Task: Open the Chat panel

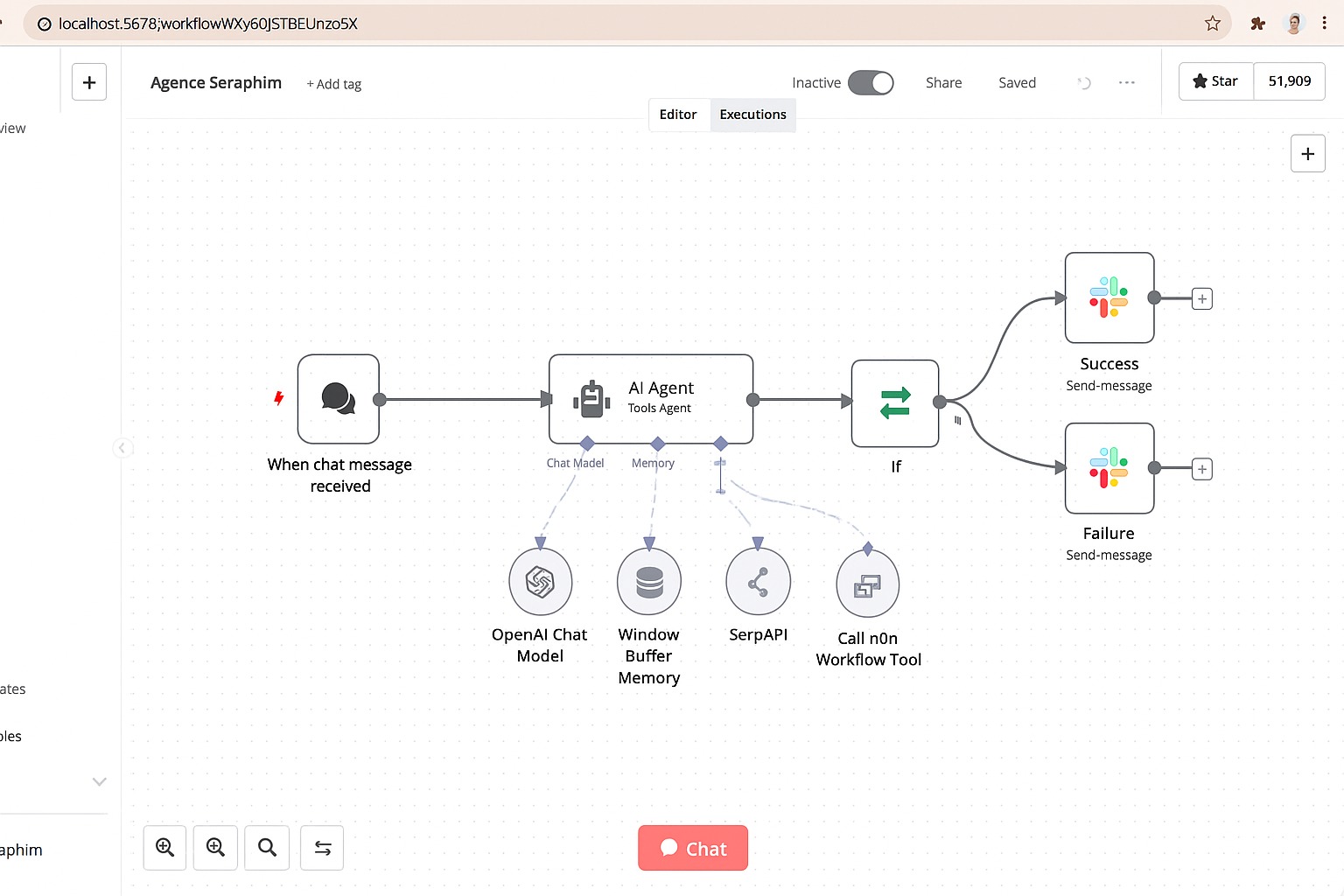Action: (692, 847)
